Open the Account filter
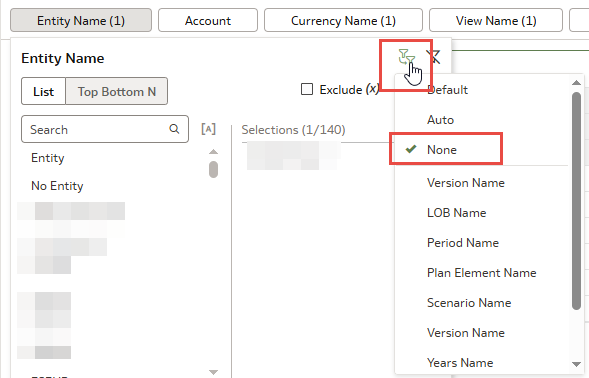Image resolution: width=589 pixels, height=378 pixels. pos(208,20)
